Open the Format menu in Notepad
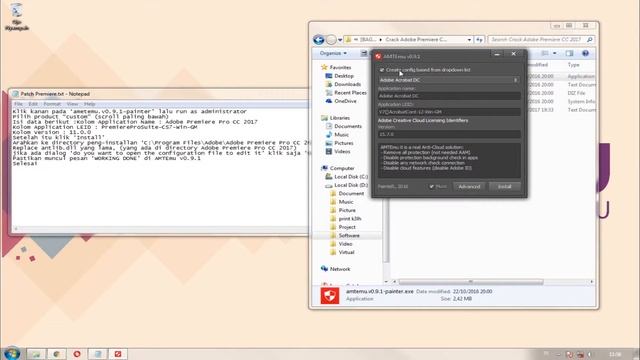 pos(52,104)
